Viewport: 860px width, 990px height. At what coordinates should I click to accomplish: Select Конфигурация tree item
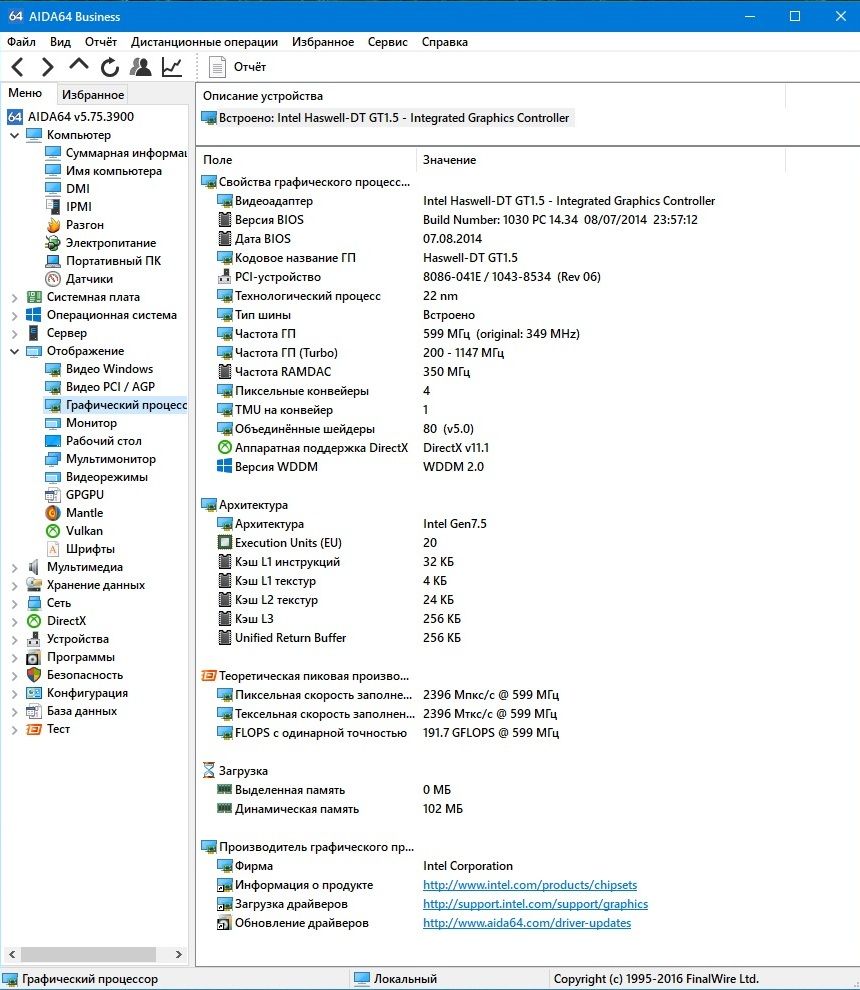coord(76,693)
